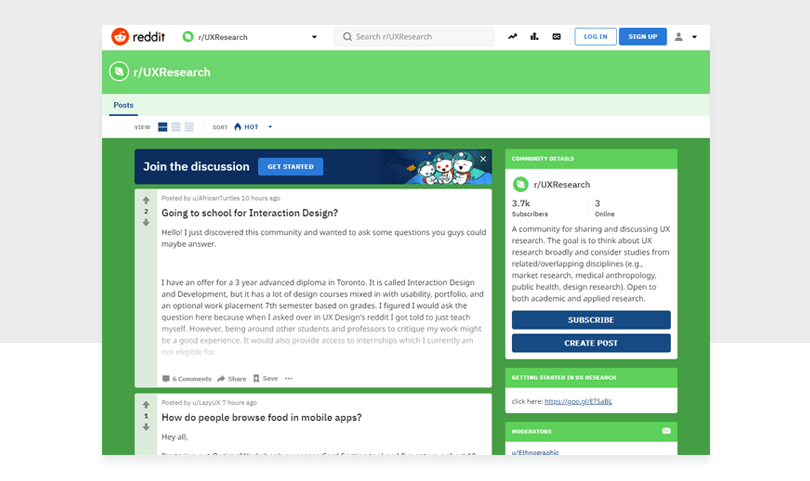Open post 'Going to school for Interaction Design?'

250,213
